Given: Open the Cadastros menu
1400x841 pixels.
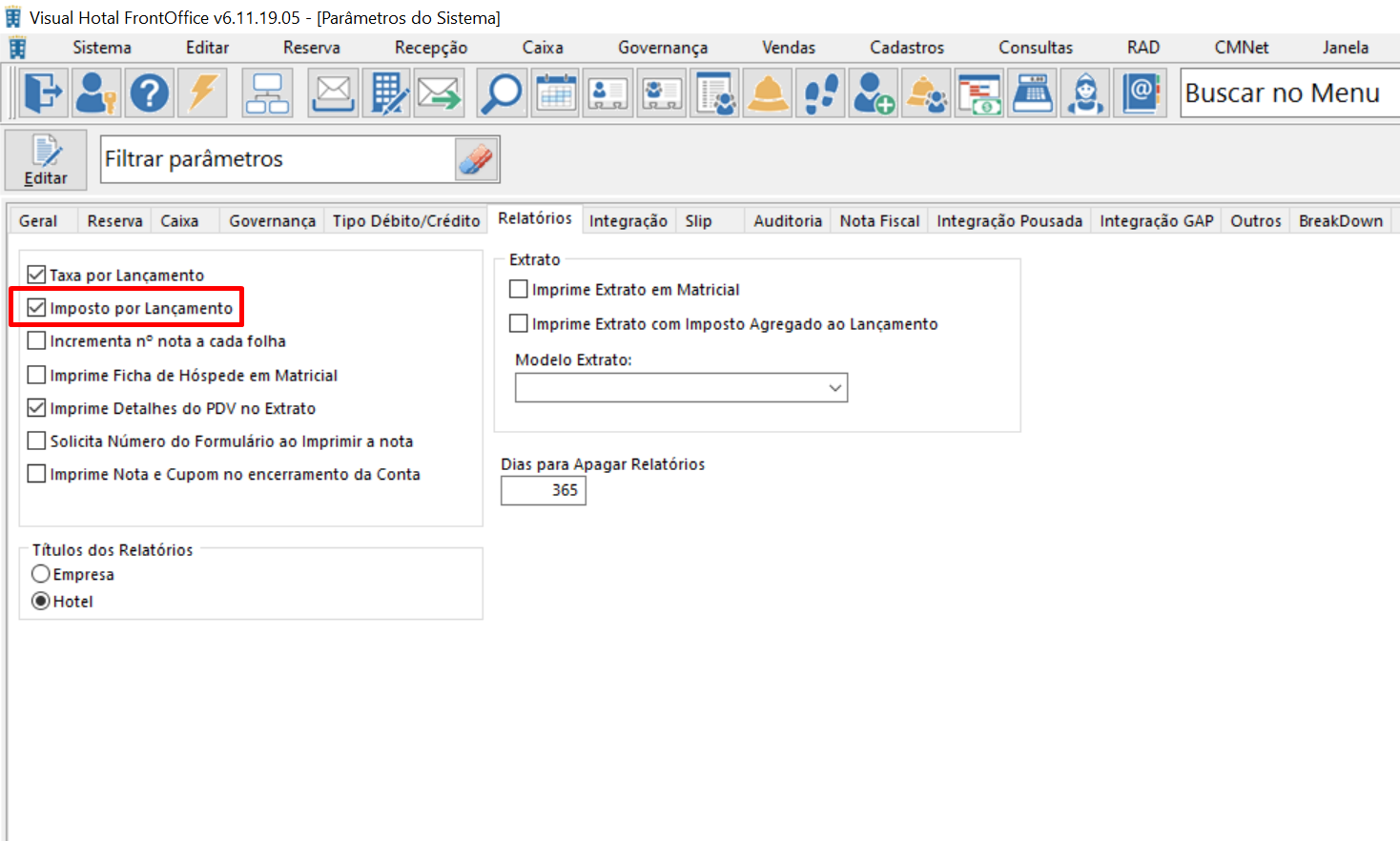Looking at the screenshot, I should point(907,48).
